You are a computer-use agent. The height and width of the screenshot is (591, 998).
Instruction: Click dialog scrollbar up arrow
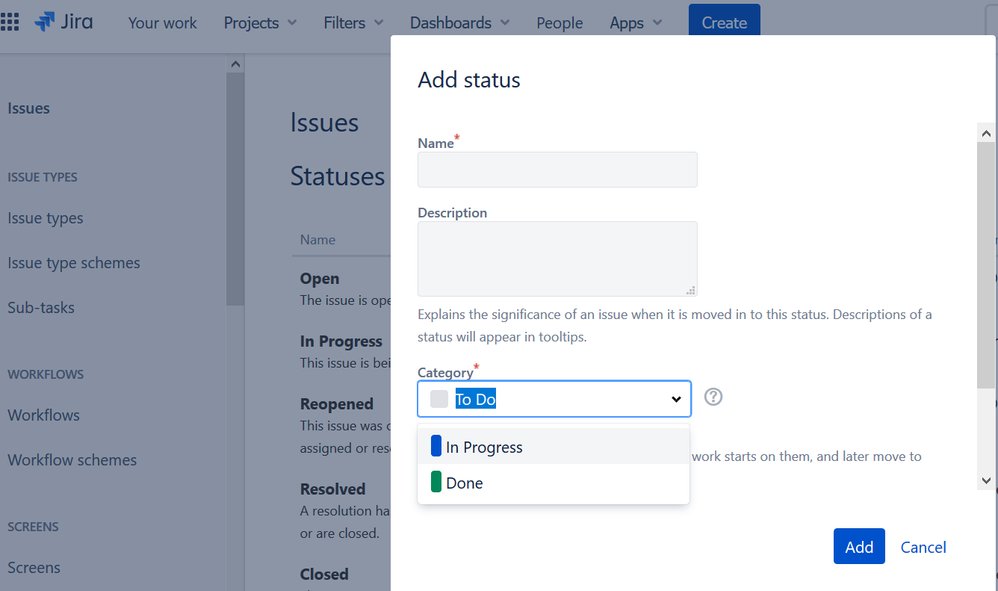(986, 133)
